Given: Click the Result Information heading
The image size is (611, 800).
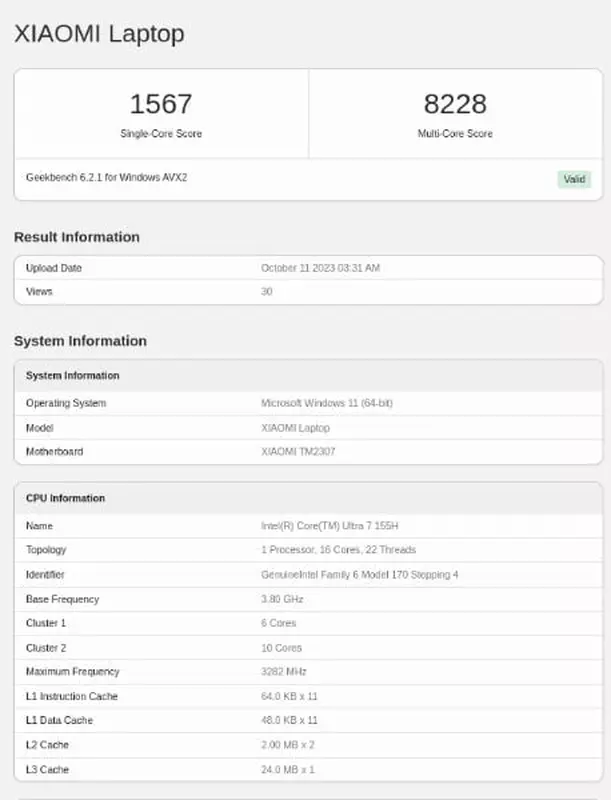Looking at the screenshot, I should (x=77, y=237).
